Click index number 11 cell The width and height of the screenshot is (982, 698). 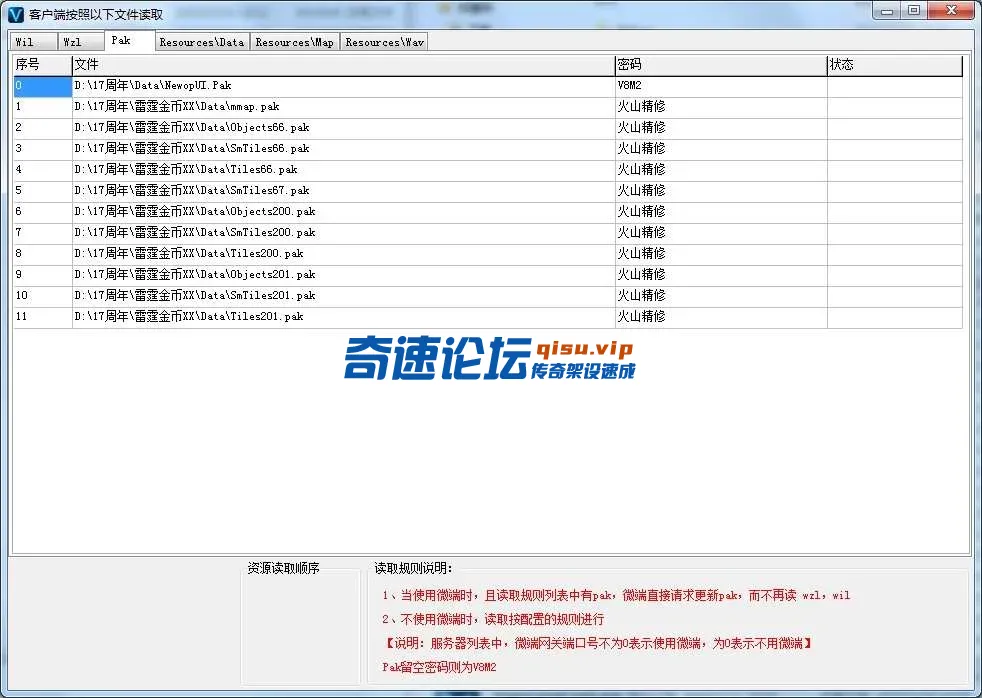(x=43, y=317)
